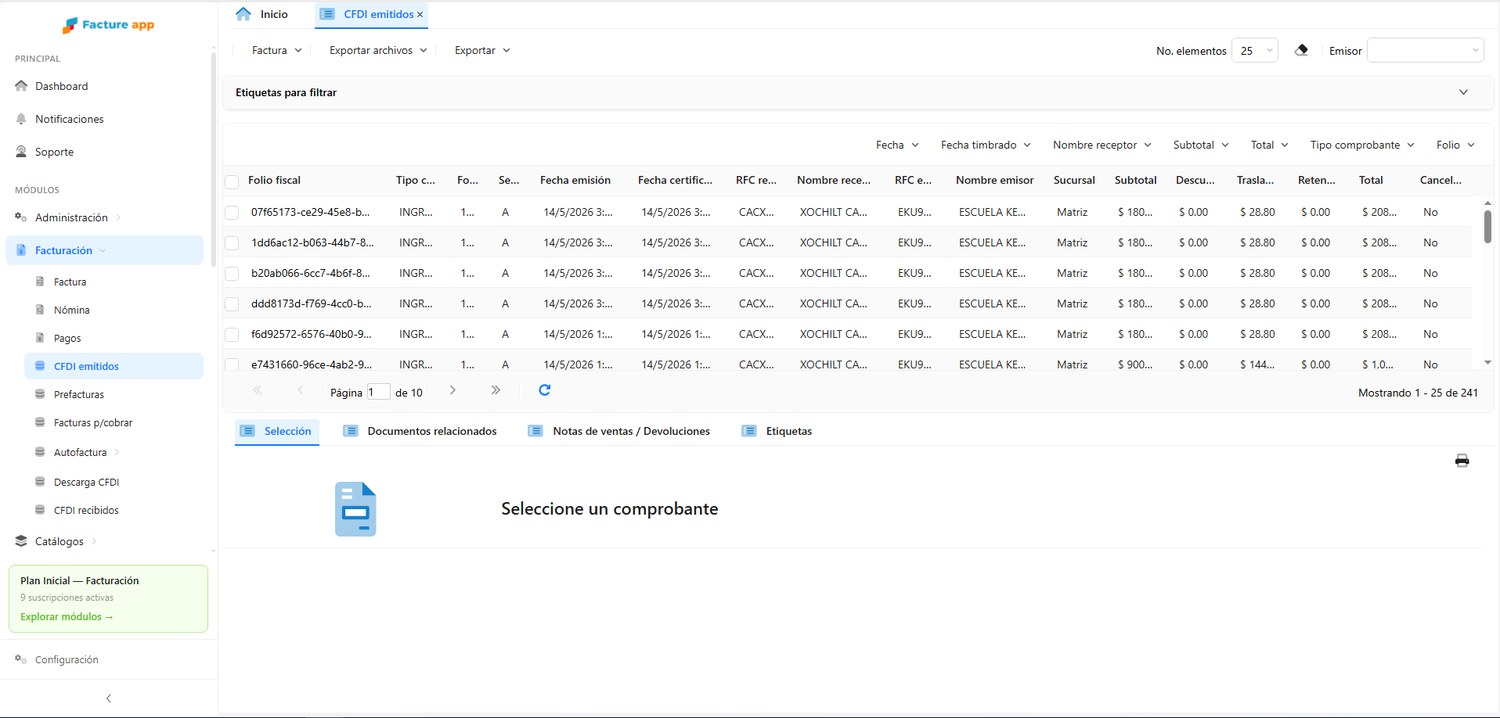Switch to the Etiquetas tab
This screenshot has height=718, width=1500.
(776, 431)
